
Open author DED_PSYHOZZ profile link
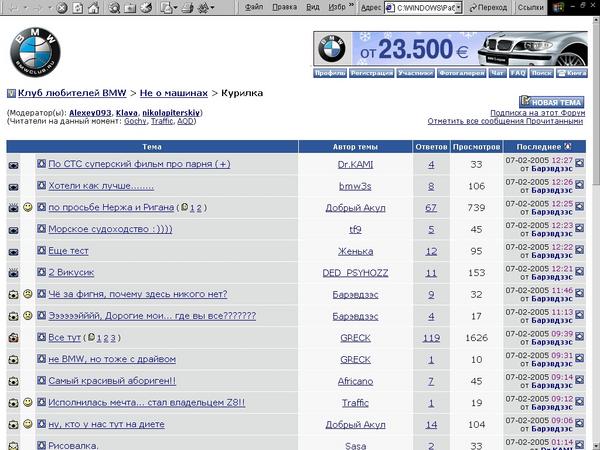click(x=355, y=273)
